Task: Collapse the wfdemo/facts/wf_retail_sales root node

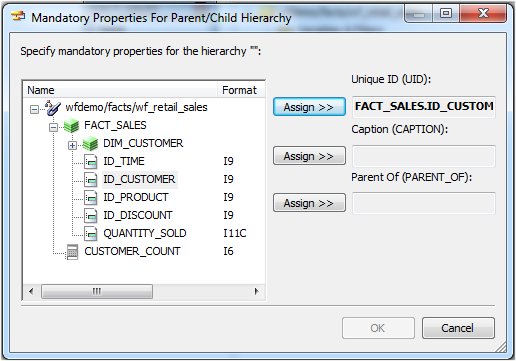Action: coord(34,109)
